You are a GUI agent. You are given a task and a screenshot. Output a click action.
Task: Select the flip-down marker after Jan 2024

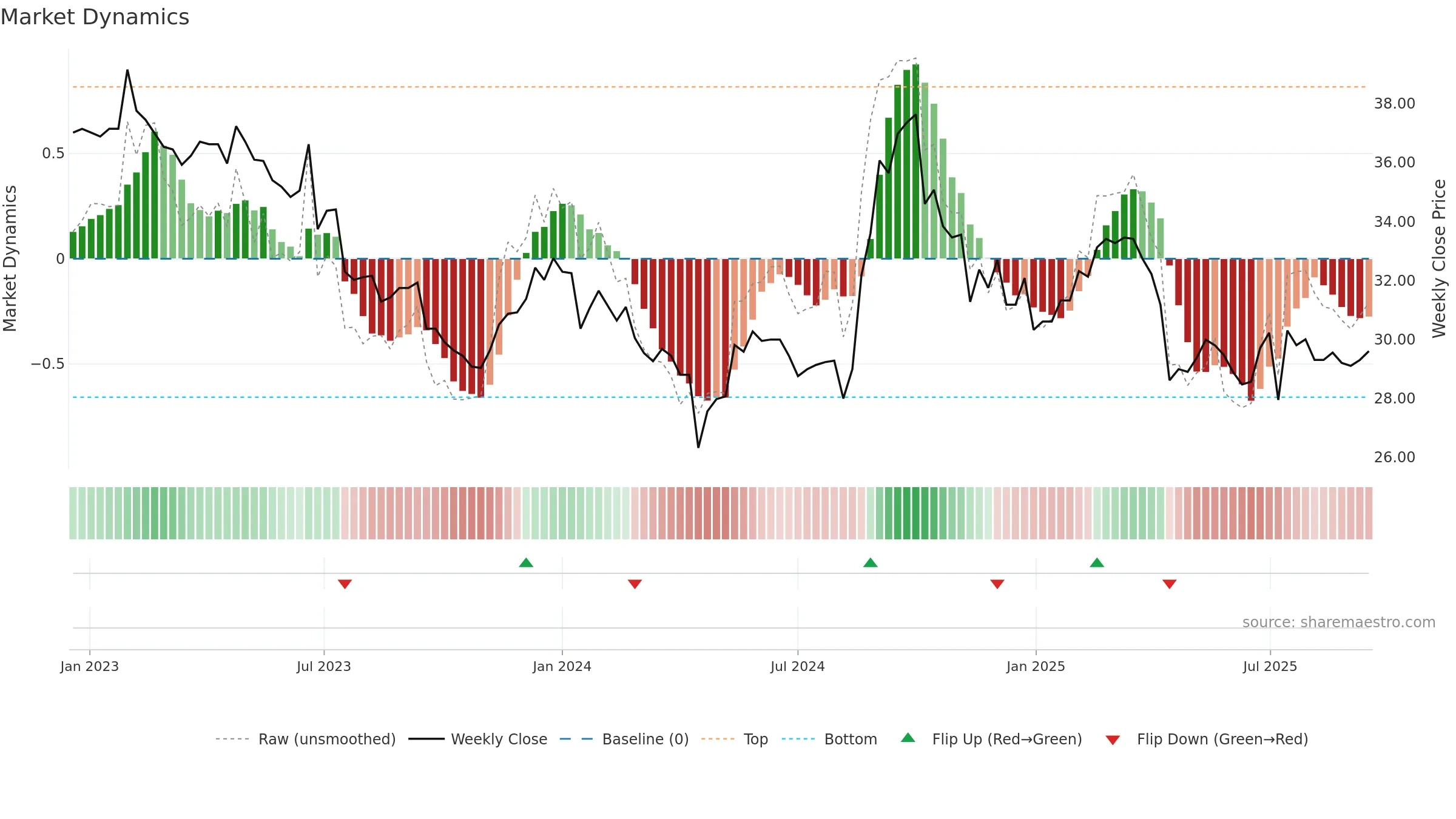(x=635, y=584)
